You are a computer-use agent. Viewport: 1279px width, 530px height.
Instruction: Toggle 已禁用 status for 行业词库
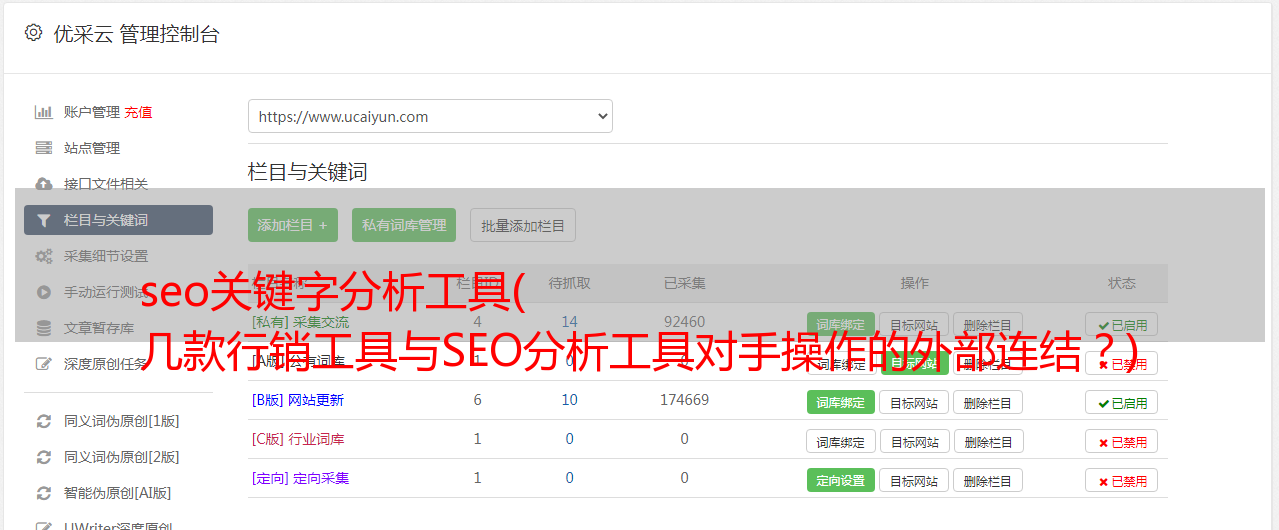coord(1122,441)
